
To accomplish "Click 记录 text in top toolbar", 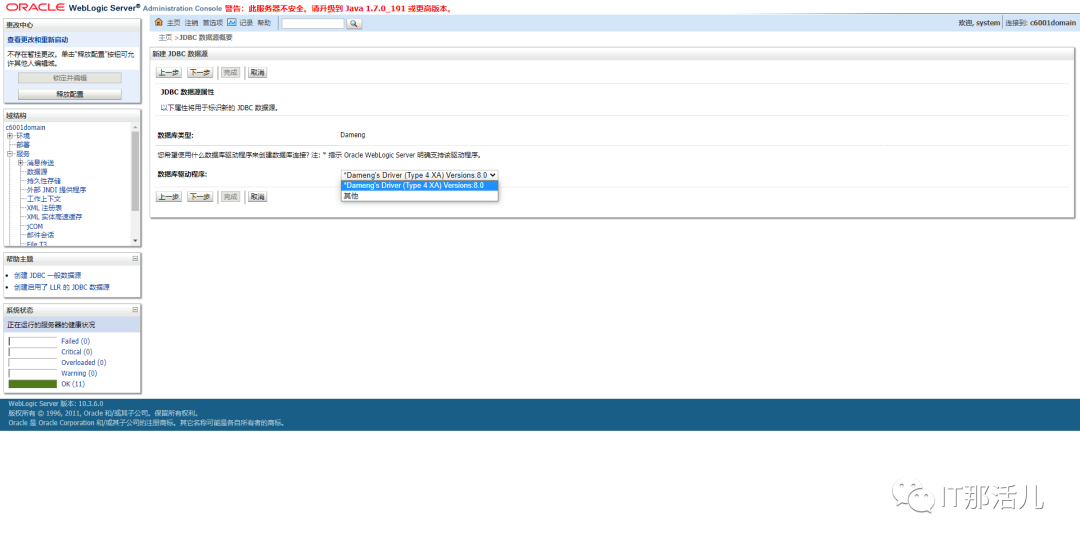I will 246,23.
